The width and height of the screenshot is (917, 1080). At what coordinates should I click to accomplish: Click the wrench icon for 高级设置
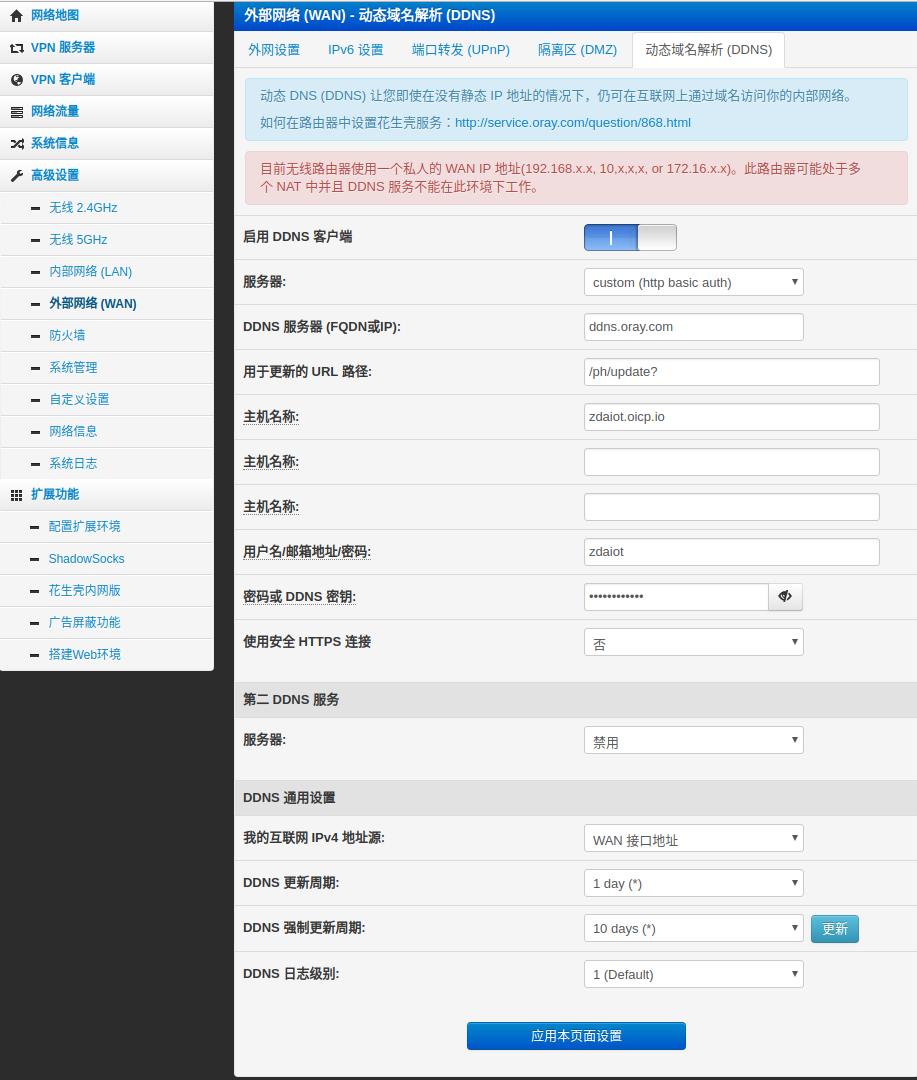point(16,176)
